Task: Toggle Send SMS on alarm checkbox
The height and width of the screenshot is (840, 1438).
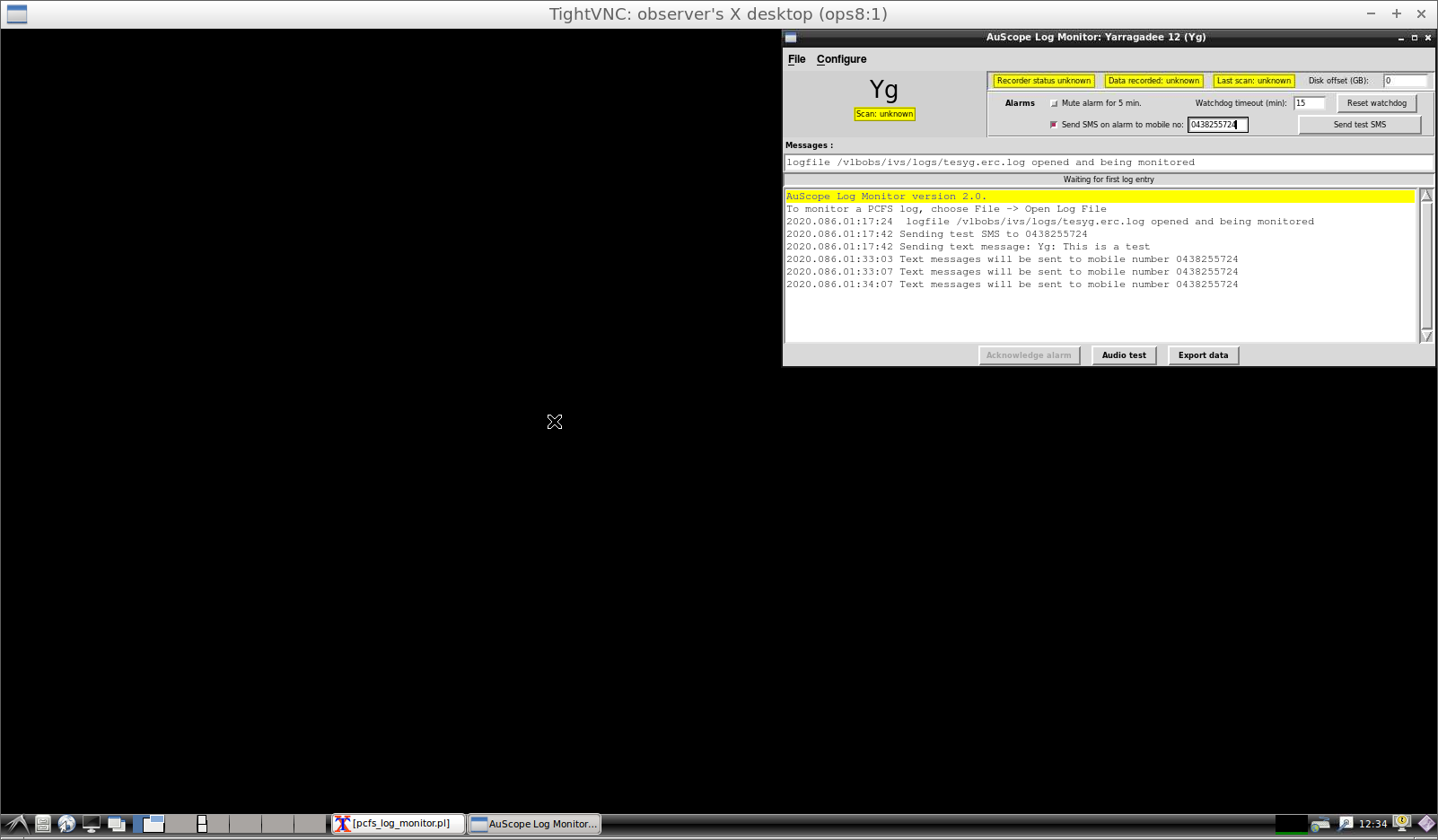Action: (x=1054, y=125)
